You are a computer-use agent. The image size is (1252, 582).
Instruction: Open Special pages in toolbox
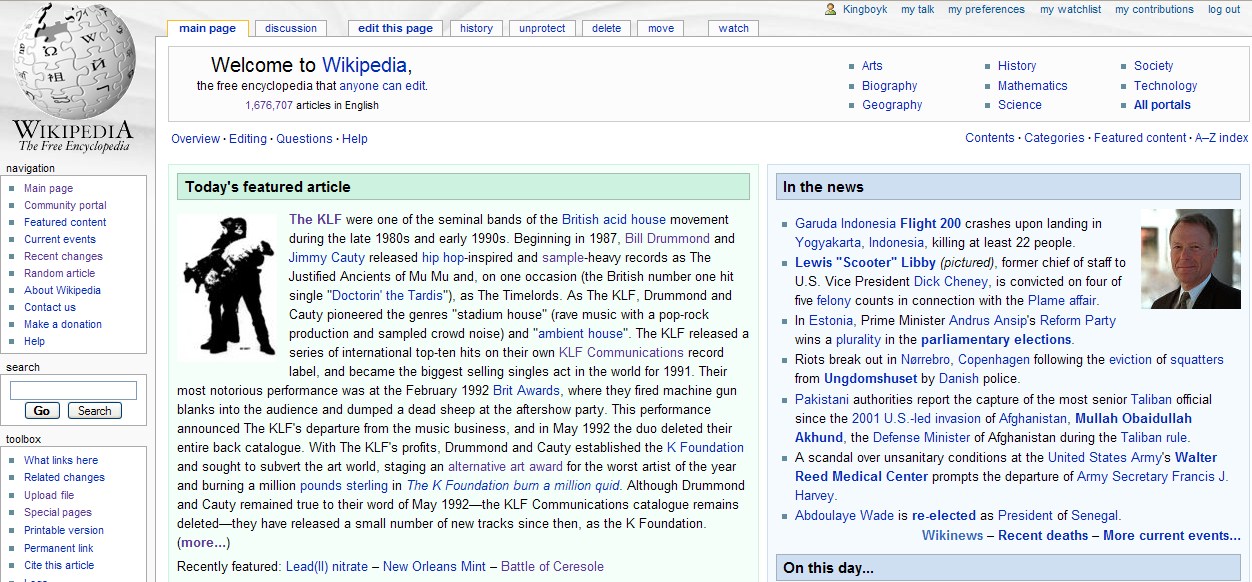[x=58, y=512]
